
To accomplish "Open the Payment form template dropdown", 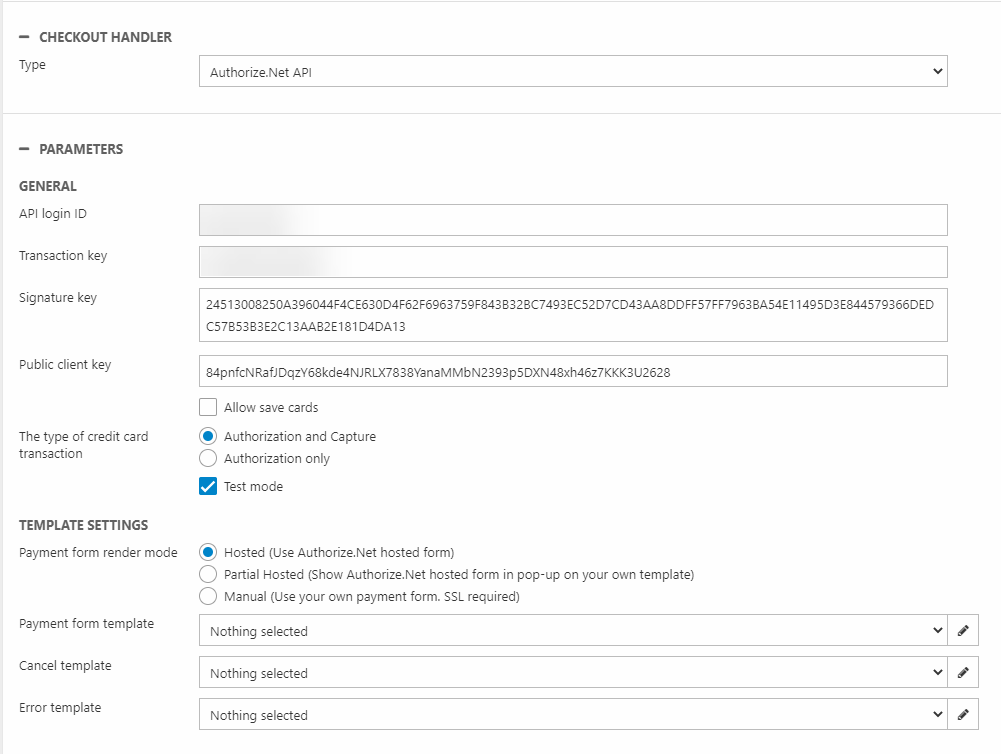I will click(x=572, y=631).
